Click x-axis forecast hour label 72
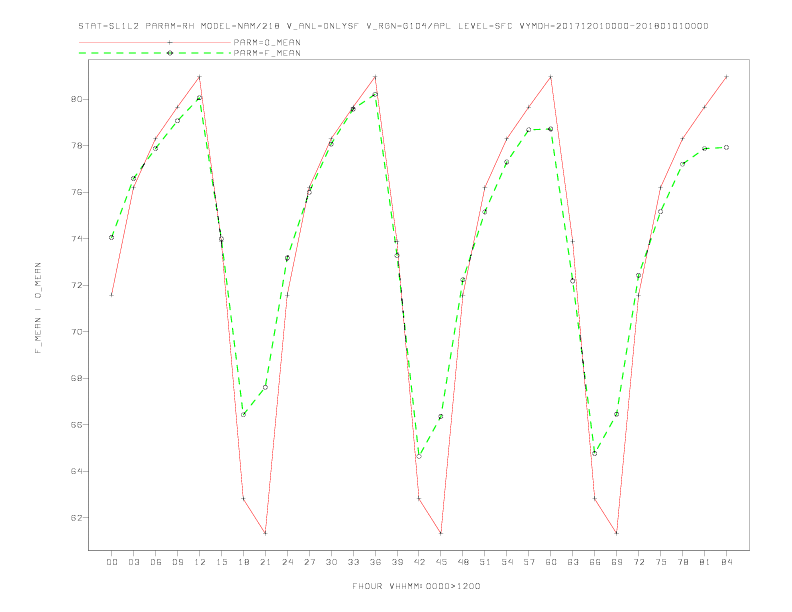This screenshot has width=792, height=612. tap(639, 562)
